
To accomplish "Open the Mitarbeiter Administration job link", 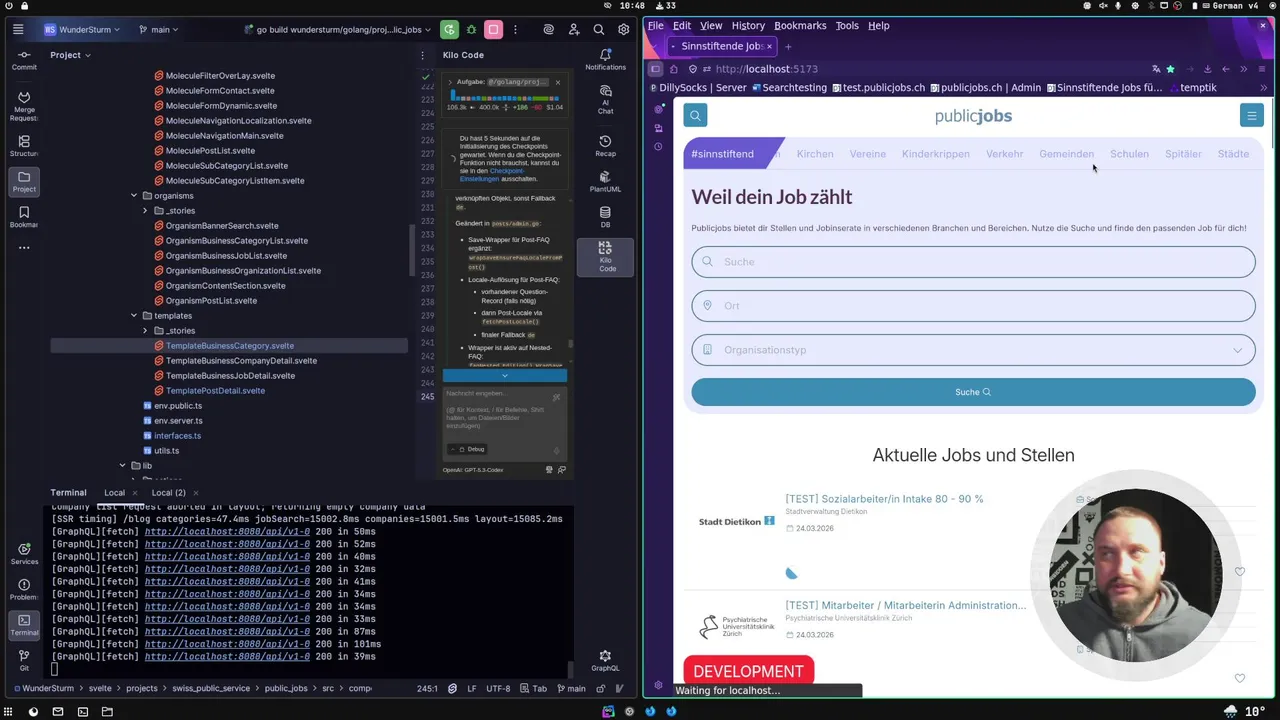I will (905, 605).
